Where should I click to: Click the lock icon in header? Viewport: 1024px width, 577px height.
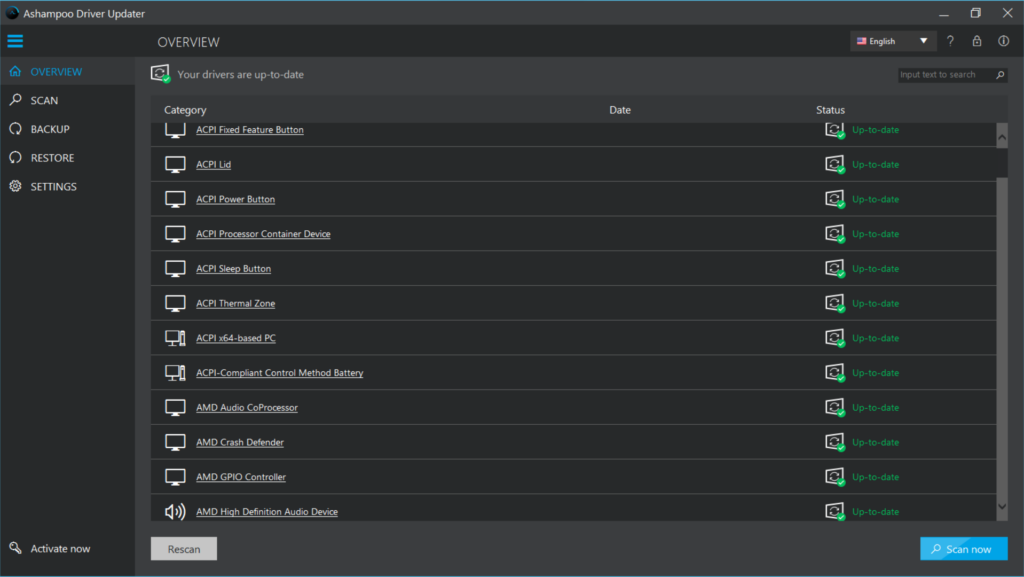pyautogui.click(x=977, y=41)
